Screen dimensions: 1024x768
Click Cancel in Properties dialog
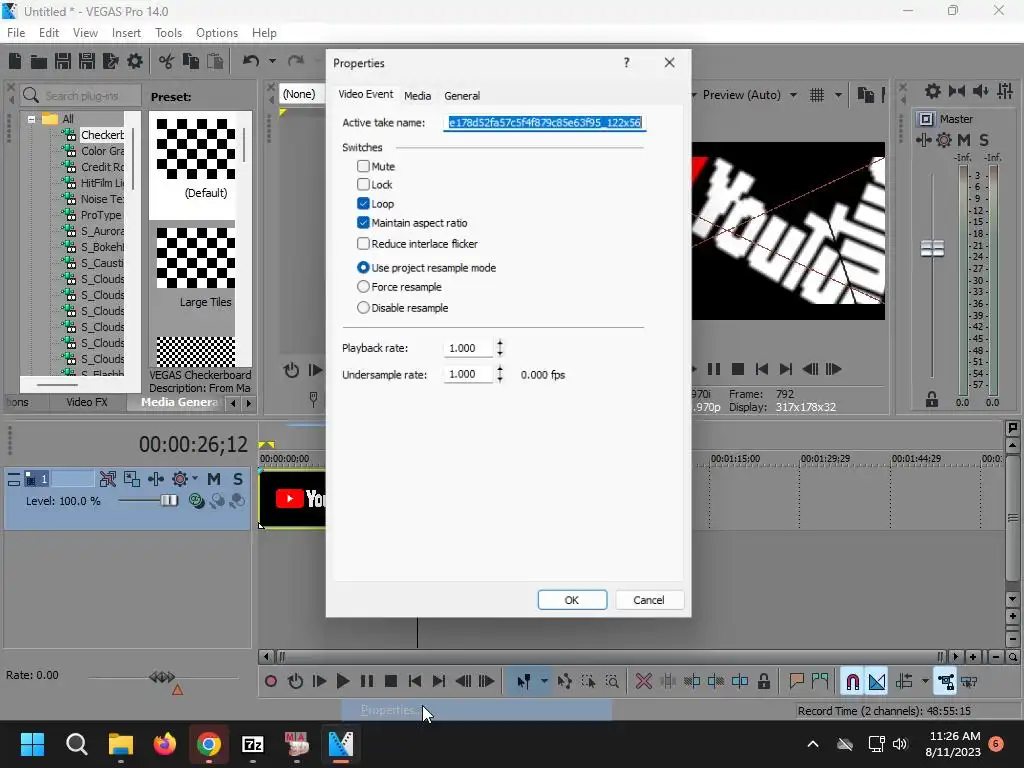pyautogui.click(x=648, y=600)
